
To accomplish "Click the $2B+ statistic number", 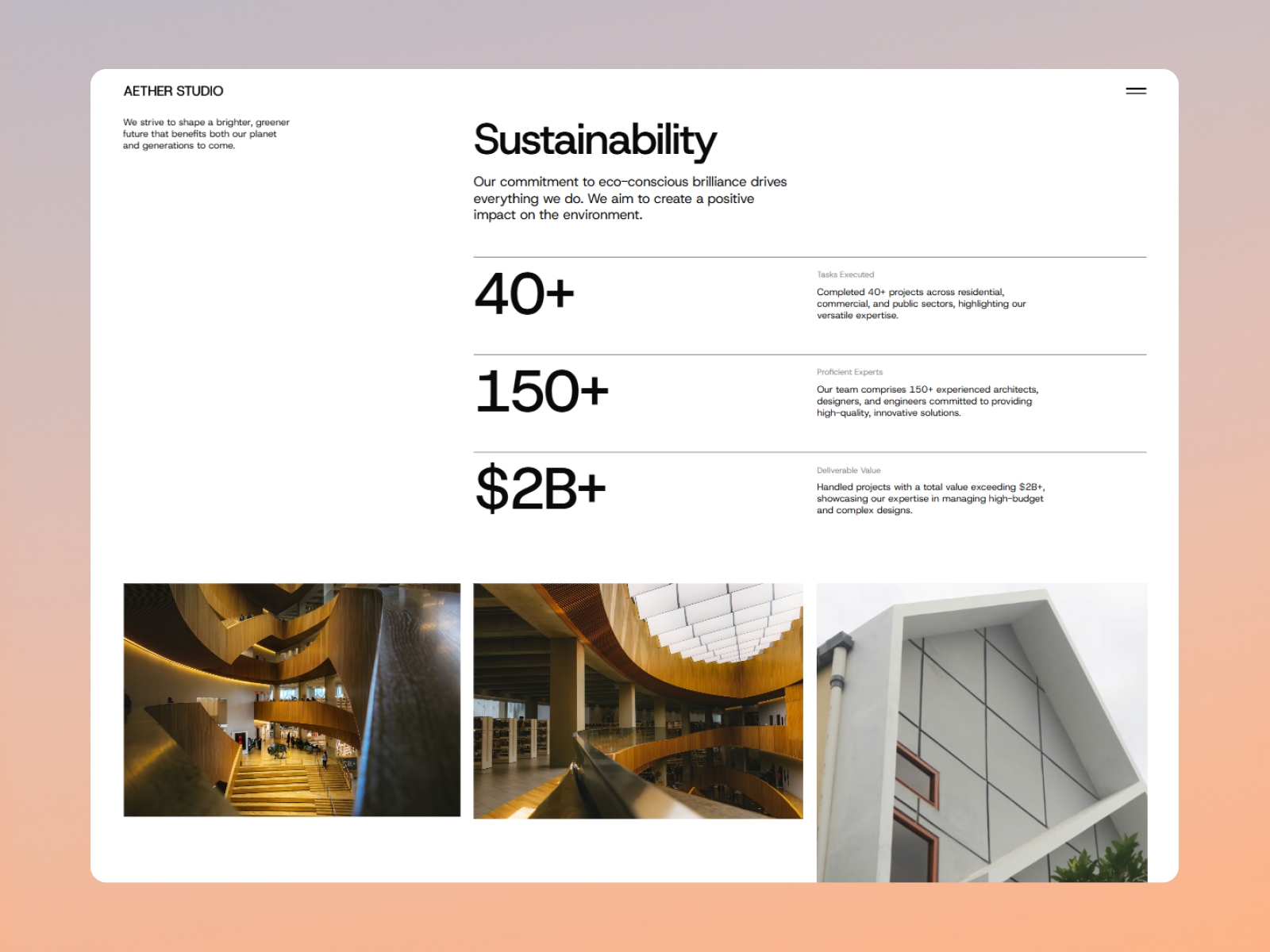I will coord(540,489).
